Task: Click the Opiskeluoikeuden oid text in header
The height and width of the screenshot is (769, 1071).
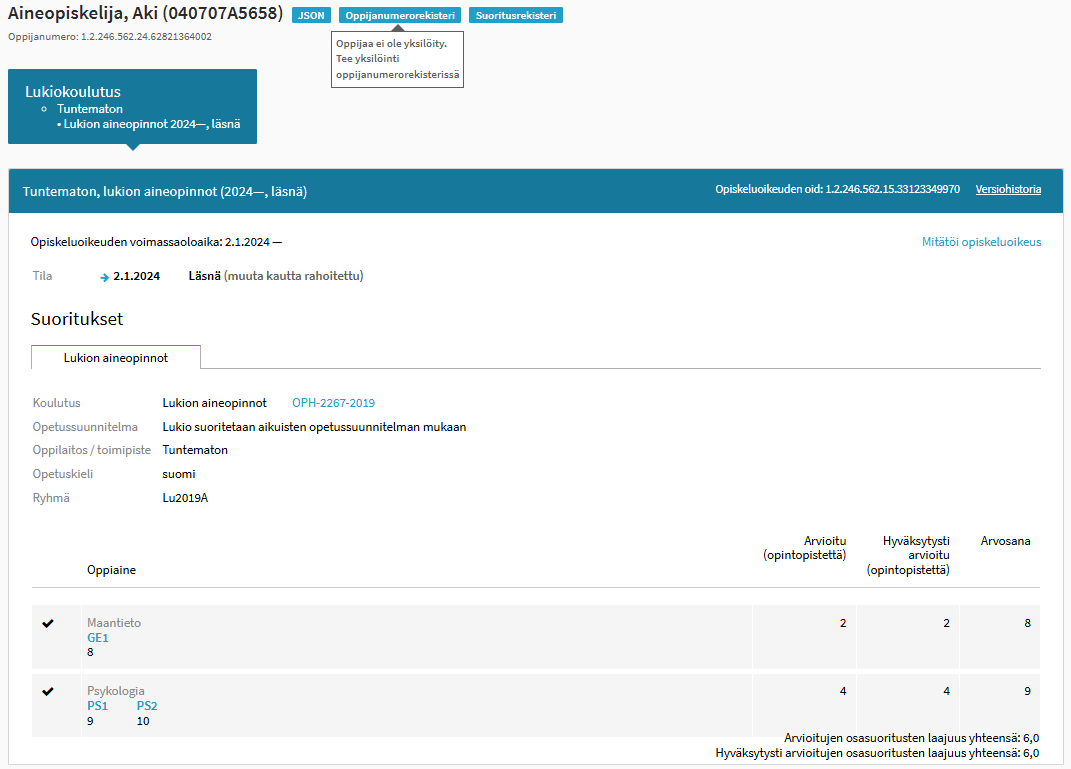Action: [x=837, y=189]
